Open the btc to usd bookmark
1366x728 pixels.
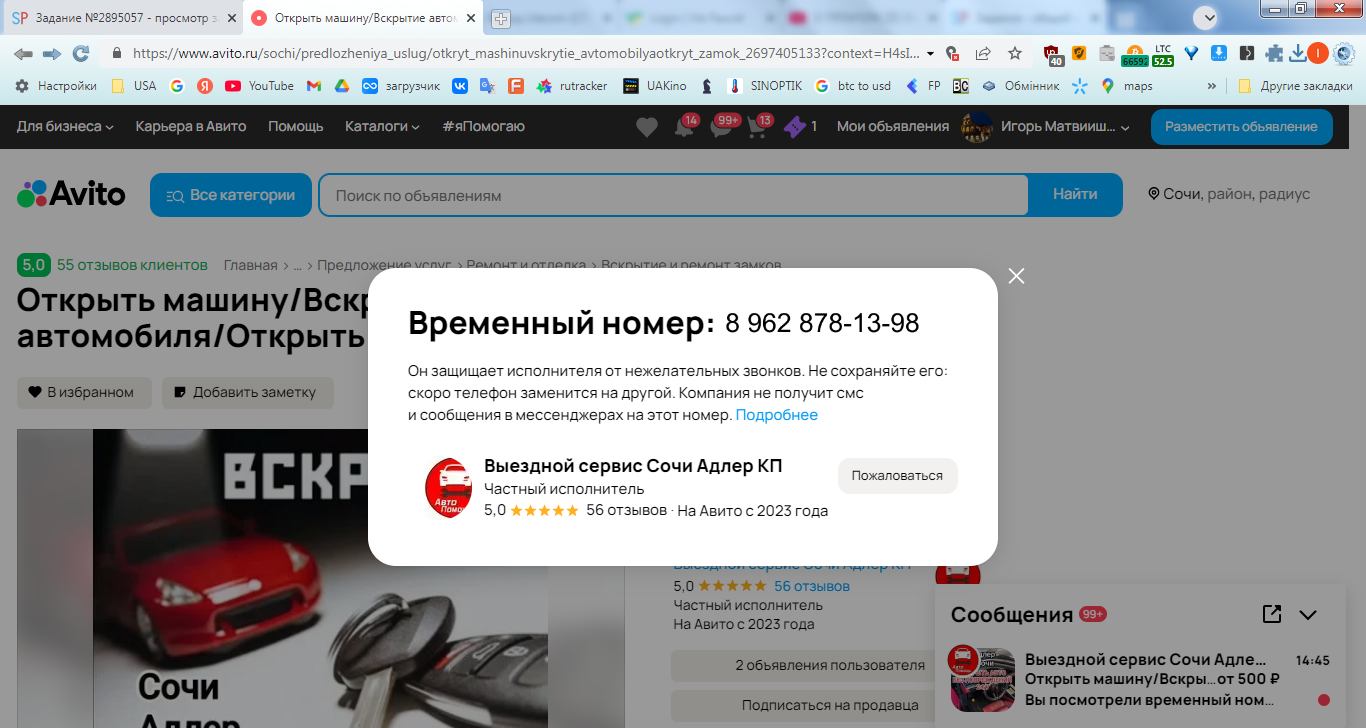coord(853,86)
